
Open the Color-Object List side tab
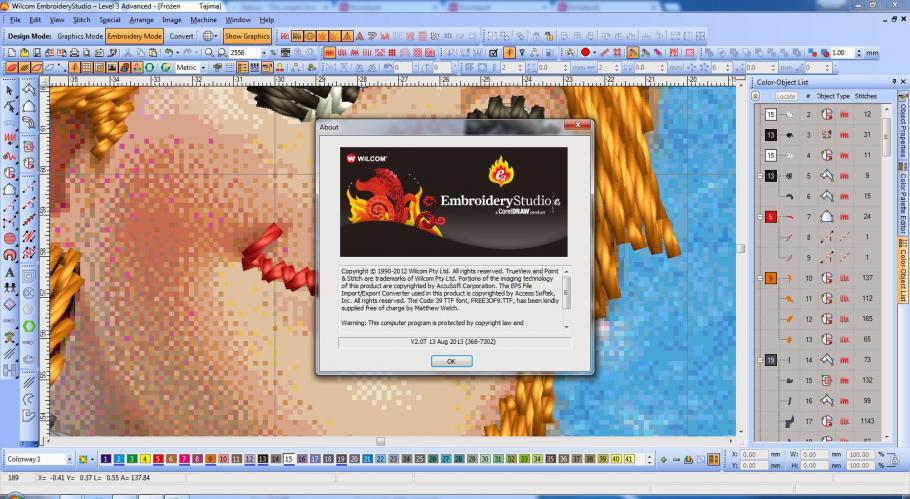(x=903, y=270)
